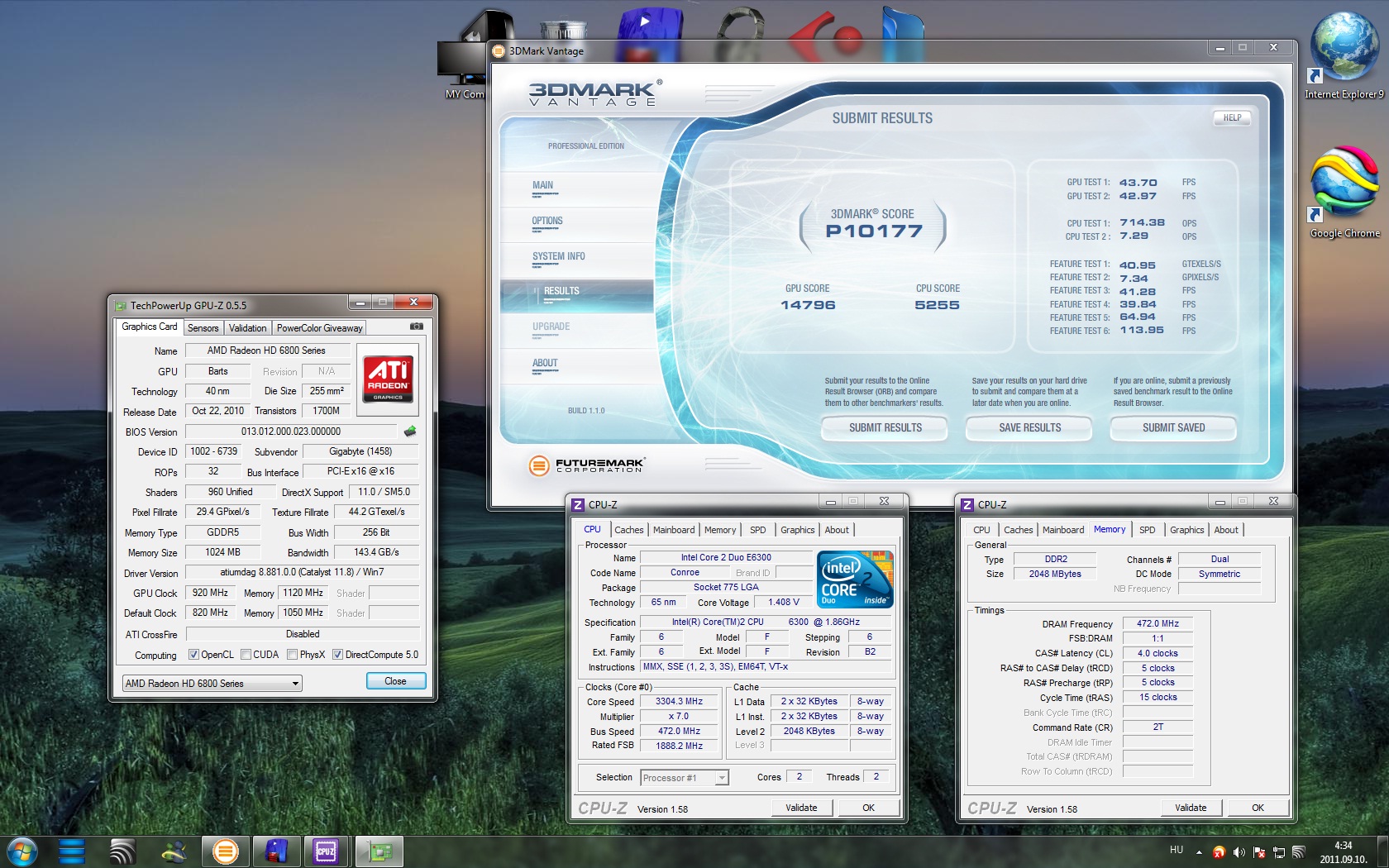Switch to the Validation tab in GPU-Z
This screenshot has width=1389, height=868.
pyautogui.click(x=248, y=328)
